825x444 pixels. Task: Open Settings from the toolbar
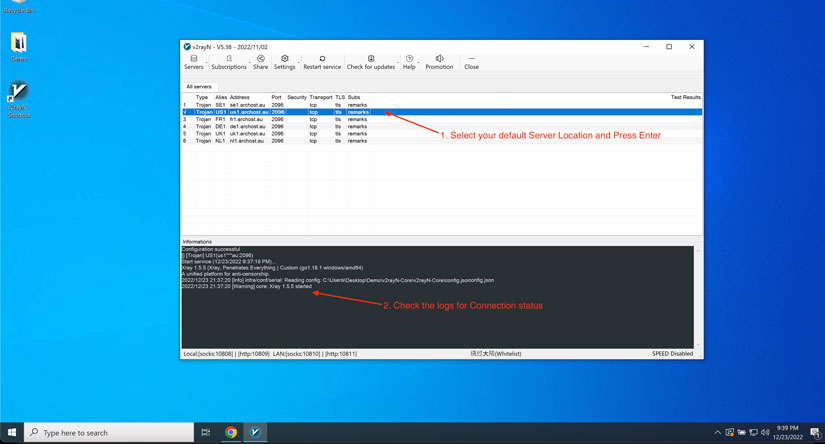tap(284, 62)
